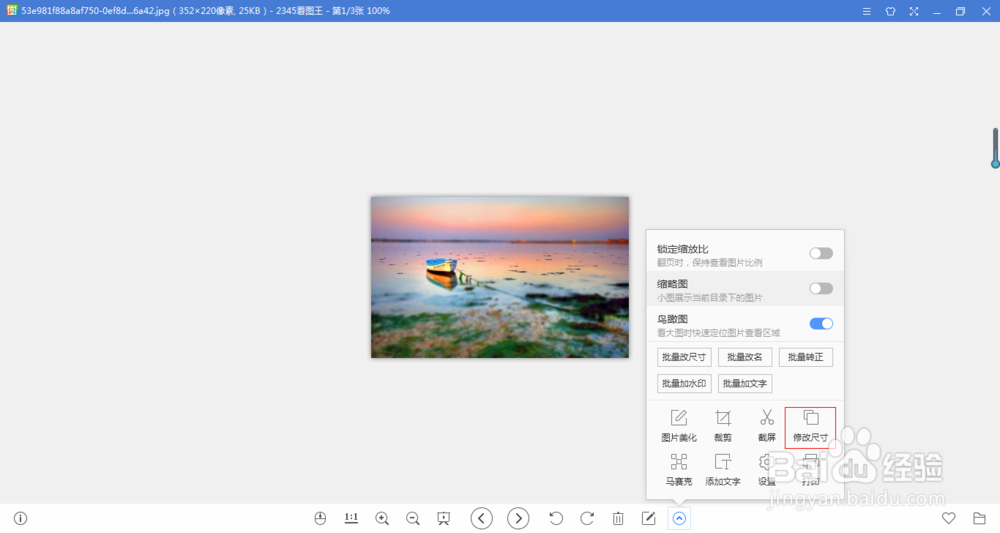Turn off the 鸟瞰图 switch
The image size is (1000, 533).
(821, 324)
